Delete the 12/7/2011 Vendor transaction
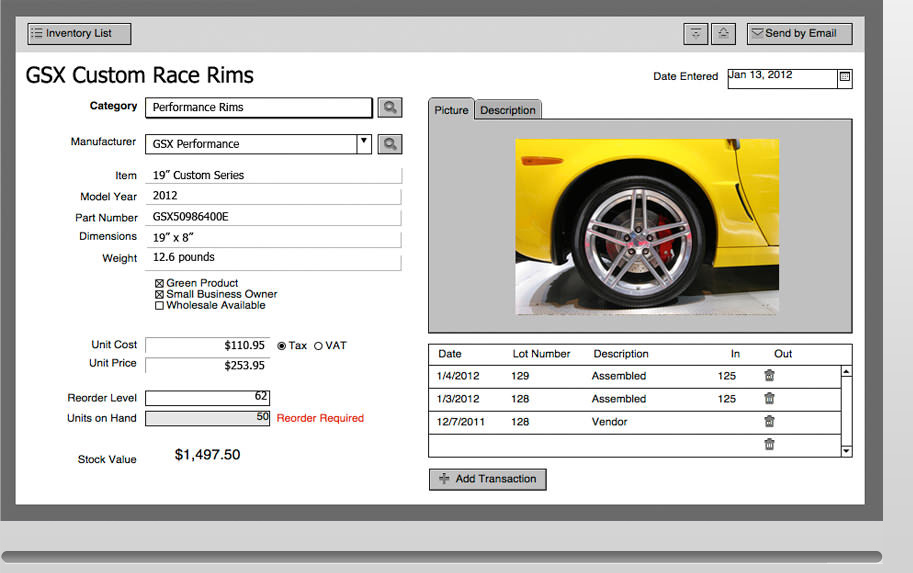 coord(769,422)
